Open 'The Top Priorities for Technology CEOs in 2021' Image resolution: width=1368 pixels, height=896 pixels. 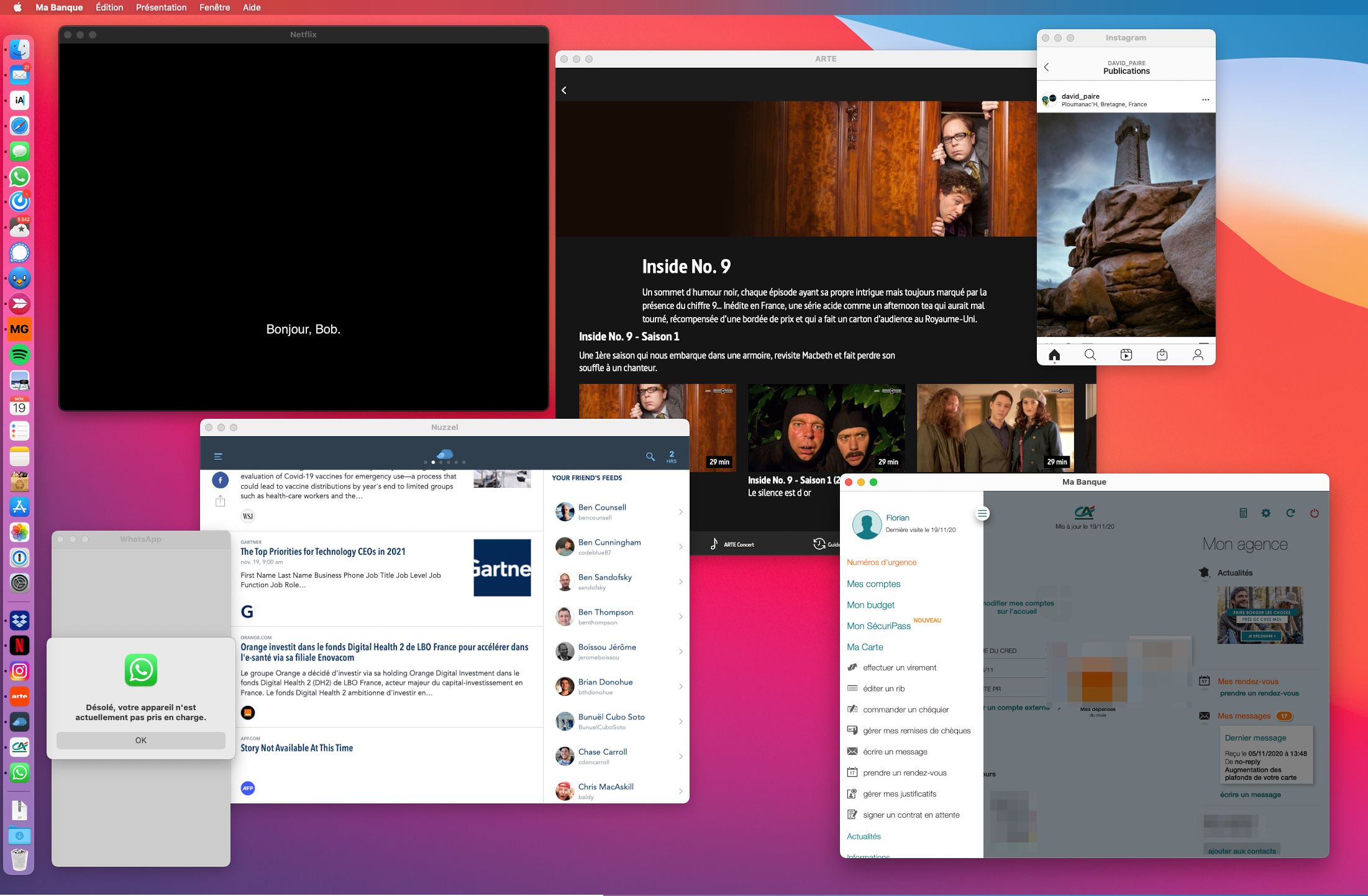point(323,552)
